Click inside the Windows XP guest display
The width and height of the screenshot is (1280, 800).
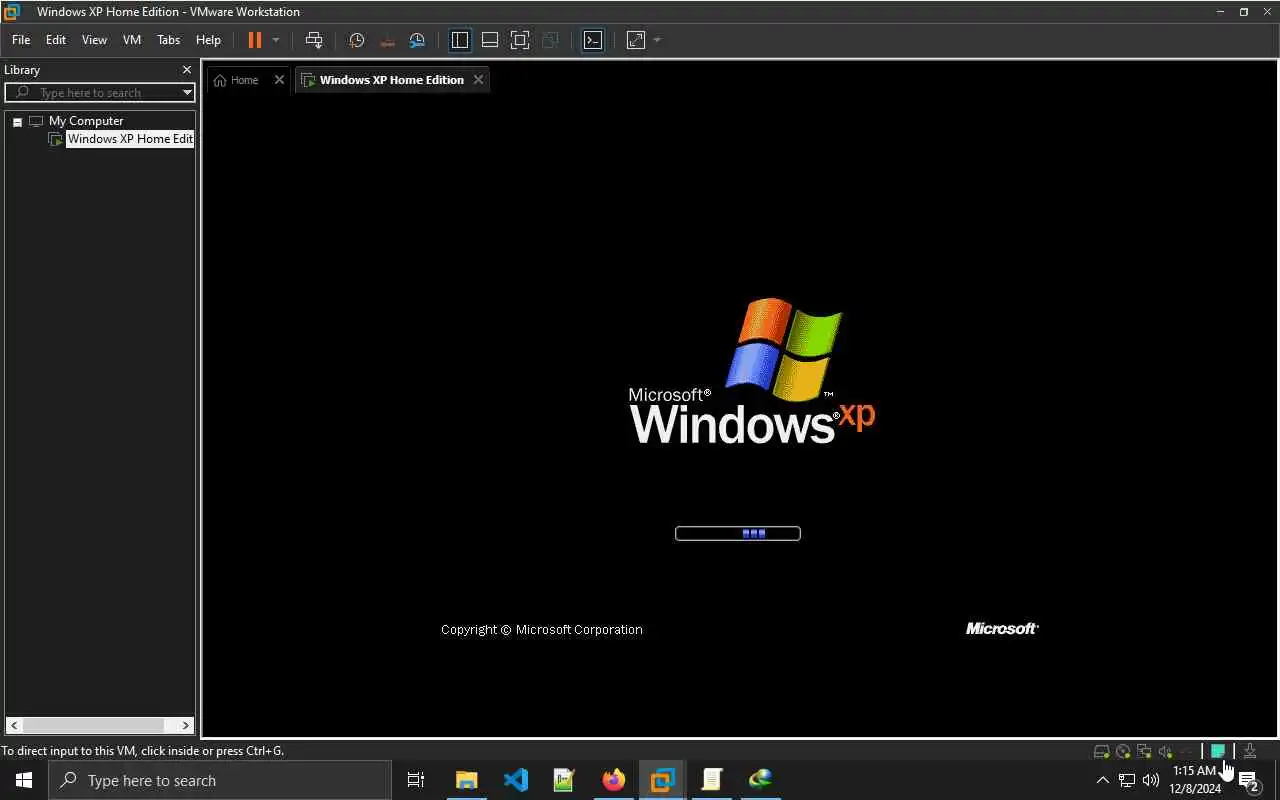pos(739,416)
